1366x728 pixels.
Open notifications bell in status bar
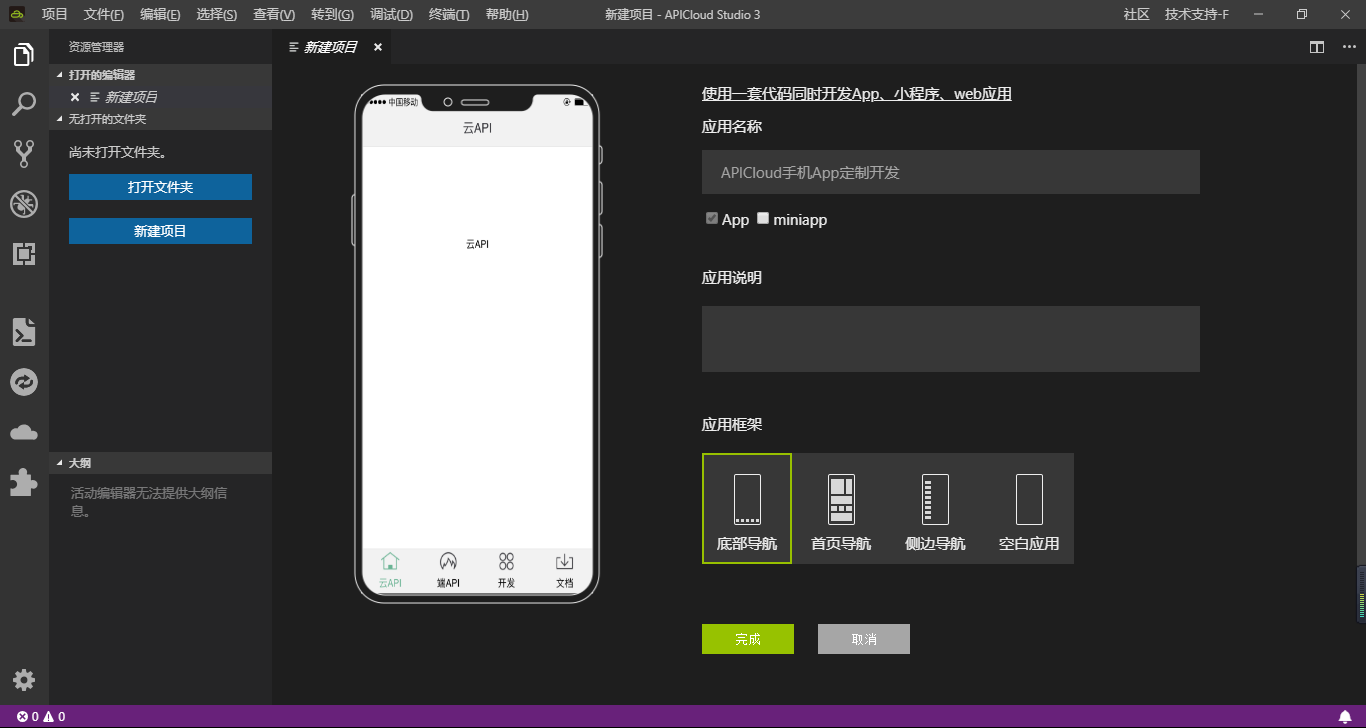[x=1345, y=717]
